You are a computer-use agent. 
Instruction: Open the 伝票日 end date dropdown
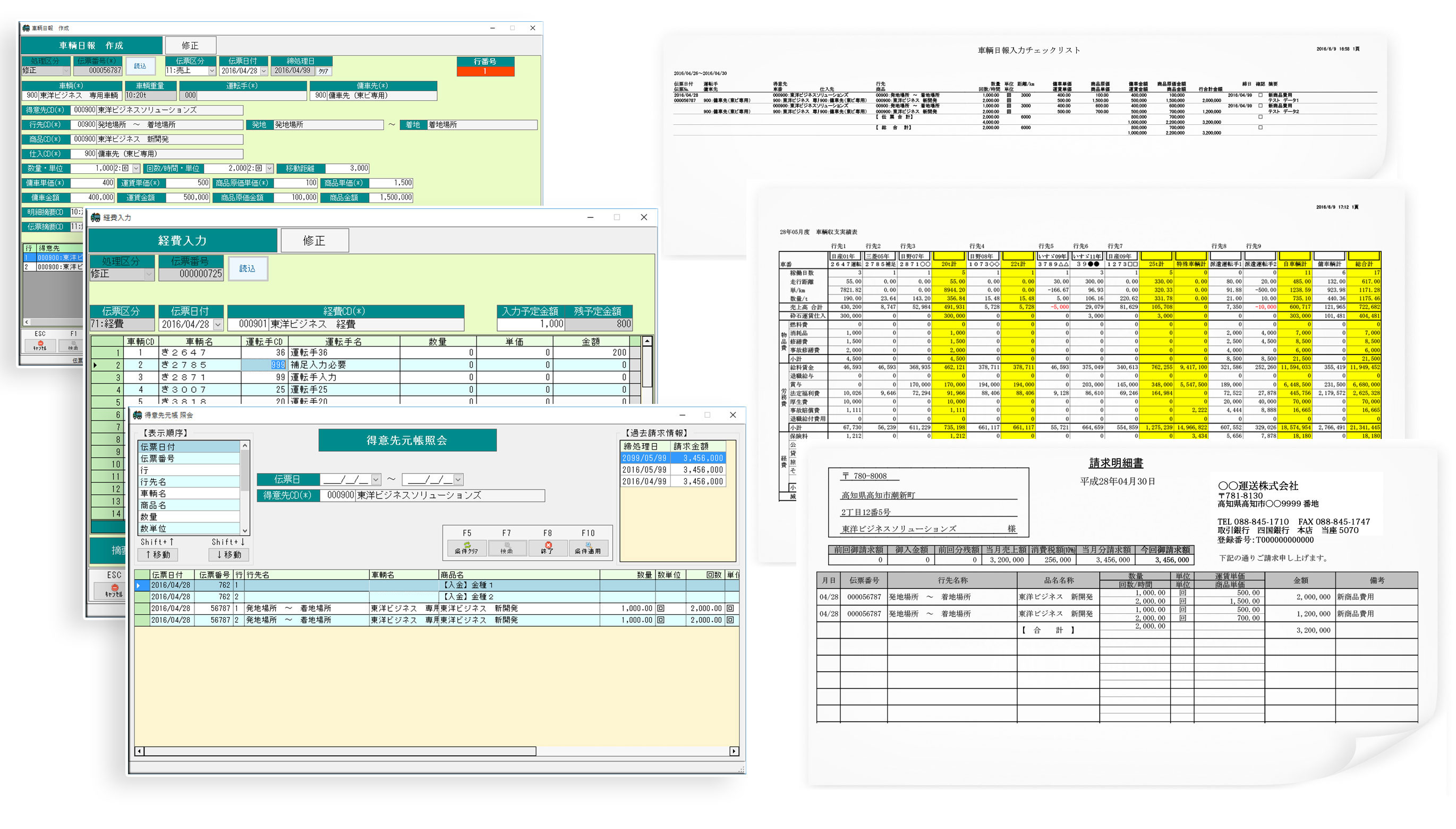[x=458, y=479]
